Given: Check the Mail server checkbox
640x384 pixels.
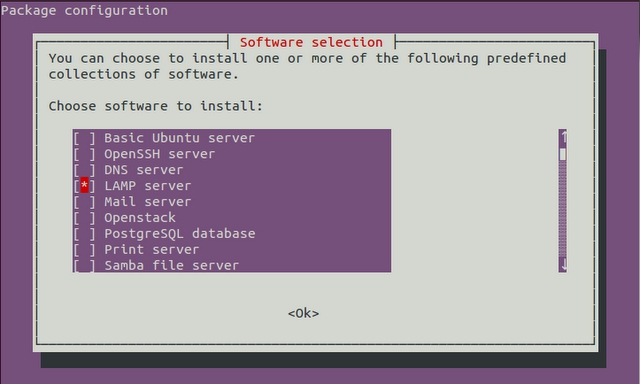Looking at the screenshot, I should (84, 202).
